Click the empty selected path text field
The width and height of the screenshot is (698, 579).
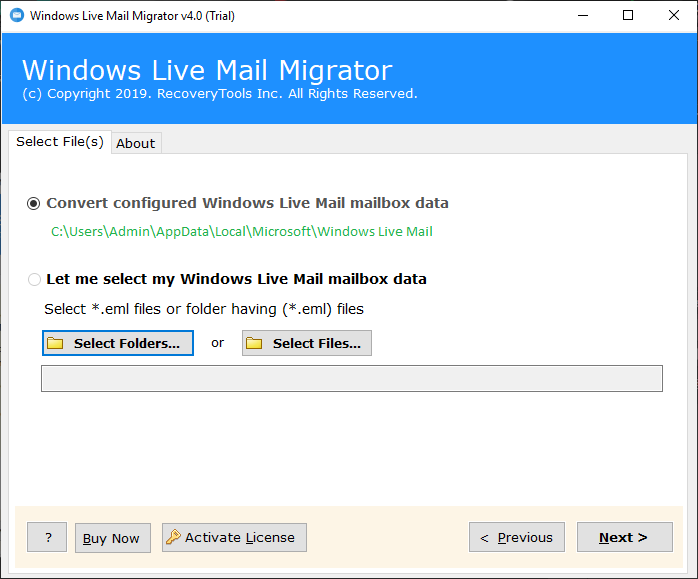pos(352,378)
